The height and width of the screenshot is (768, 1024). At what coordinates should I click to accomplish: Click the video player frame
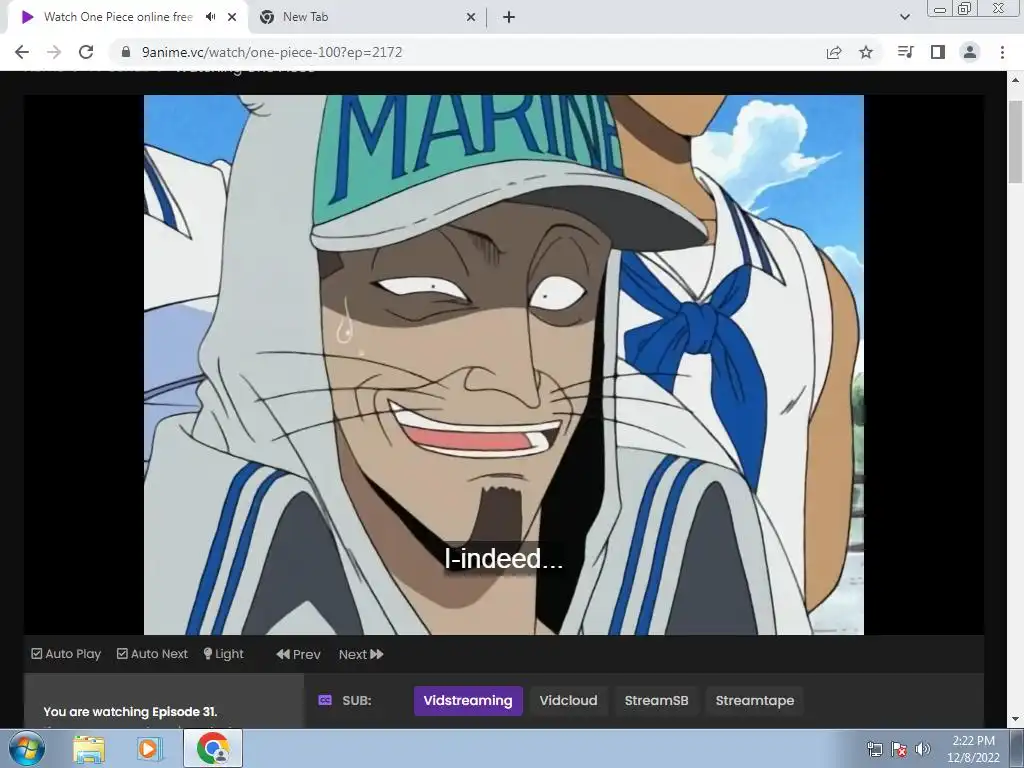coord(504,364)
